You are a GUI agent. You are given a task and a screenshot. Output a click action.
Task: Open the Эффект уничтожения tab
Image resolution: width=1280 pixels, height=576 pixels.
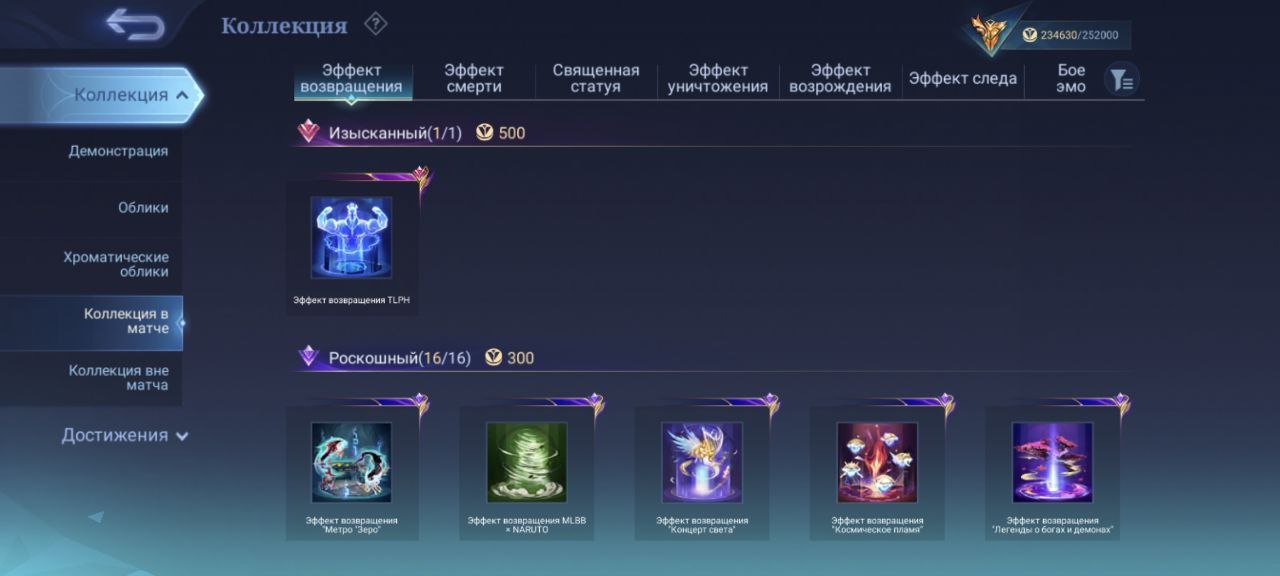pos(718,78)
